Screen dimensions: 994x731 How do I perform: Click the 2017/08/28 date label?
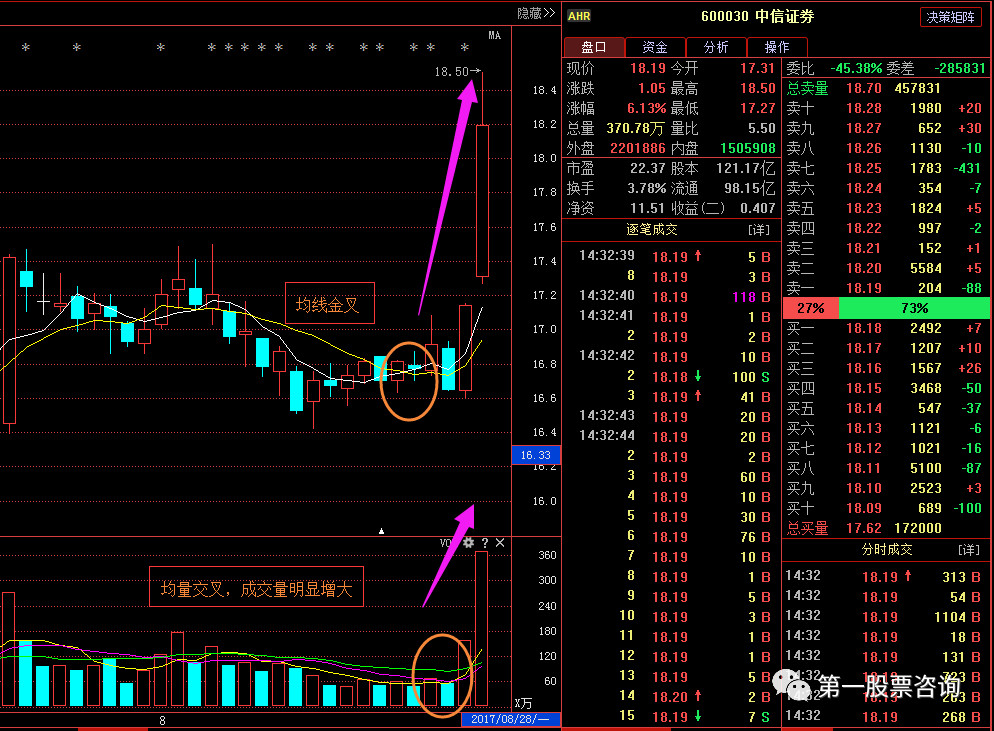click(510, 719)
